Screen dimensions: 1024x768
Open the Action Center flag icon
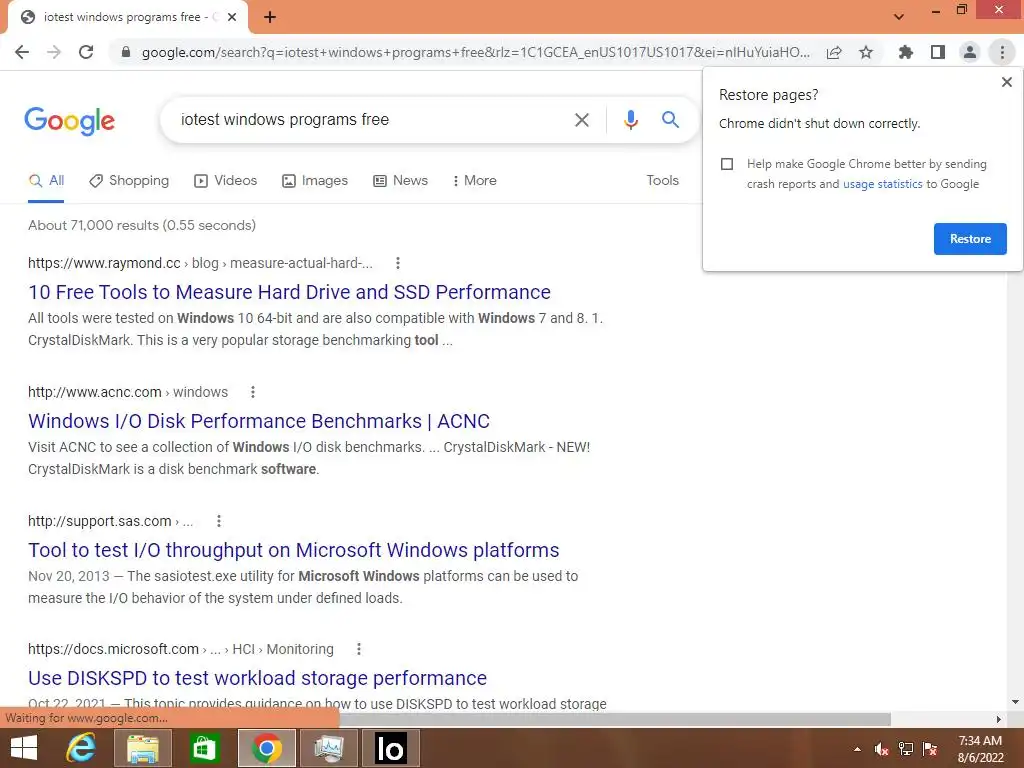930,749
